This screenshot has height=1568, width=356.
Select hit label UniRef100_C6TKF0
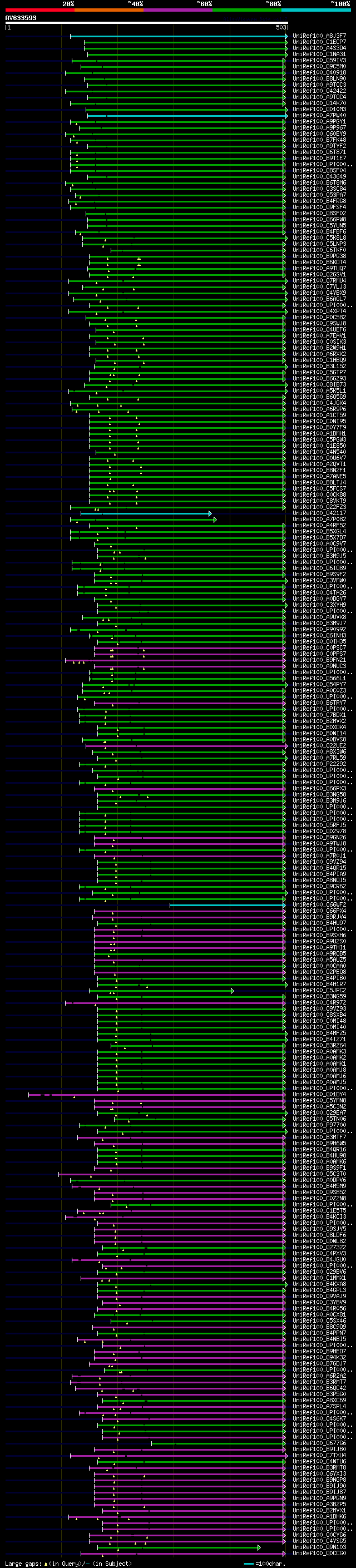point(319,250)
